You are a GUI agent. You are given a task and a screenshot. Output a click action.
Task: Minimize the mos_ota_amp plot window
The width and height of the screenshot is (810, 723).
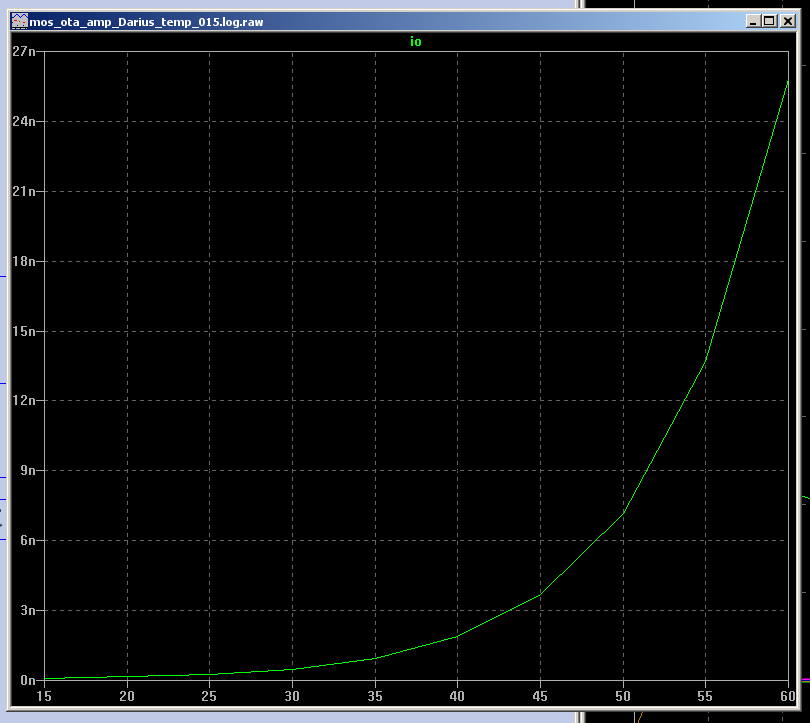(x=753, y=21)
